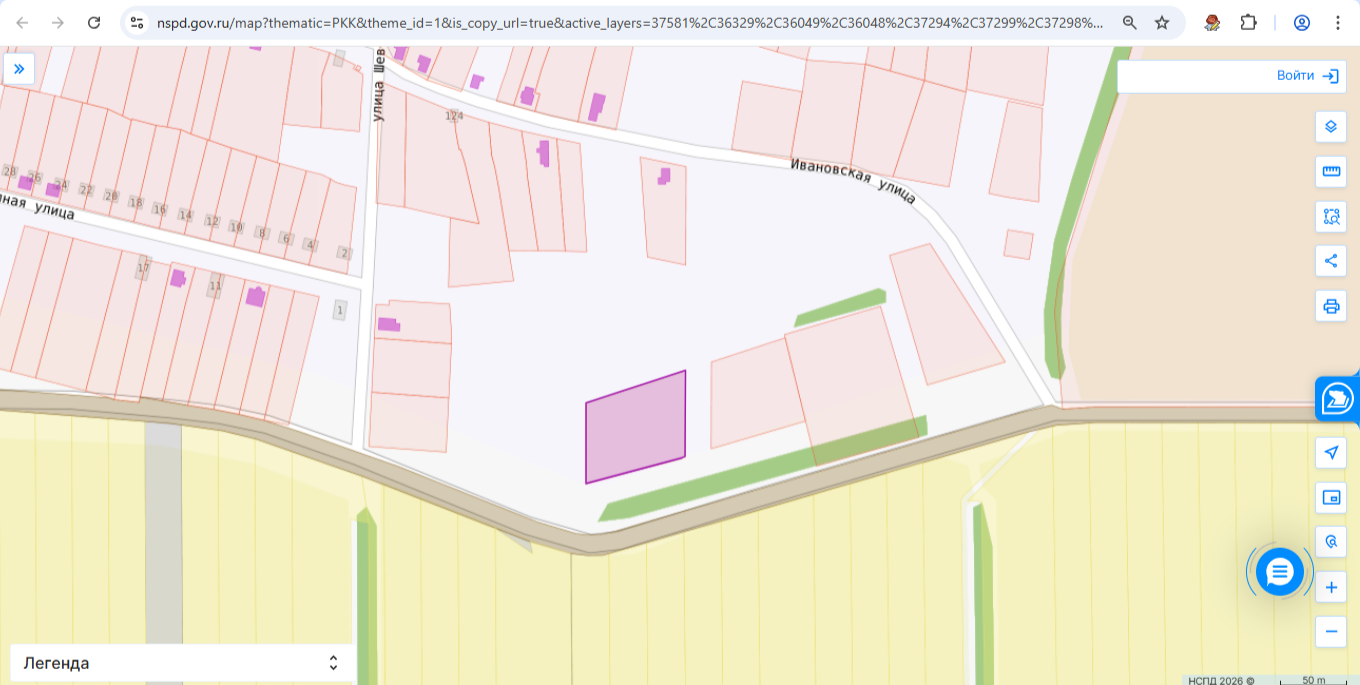Activate the search-in-area selection tool

(x=1331, y=217)
